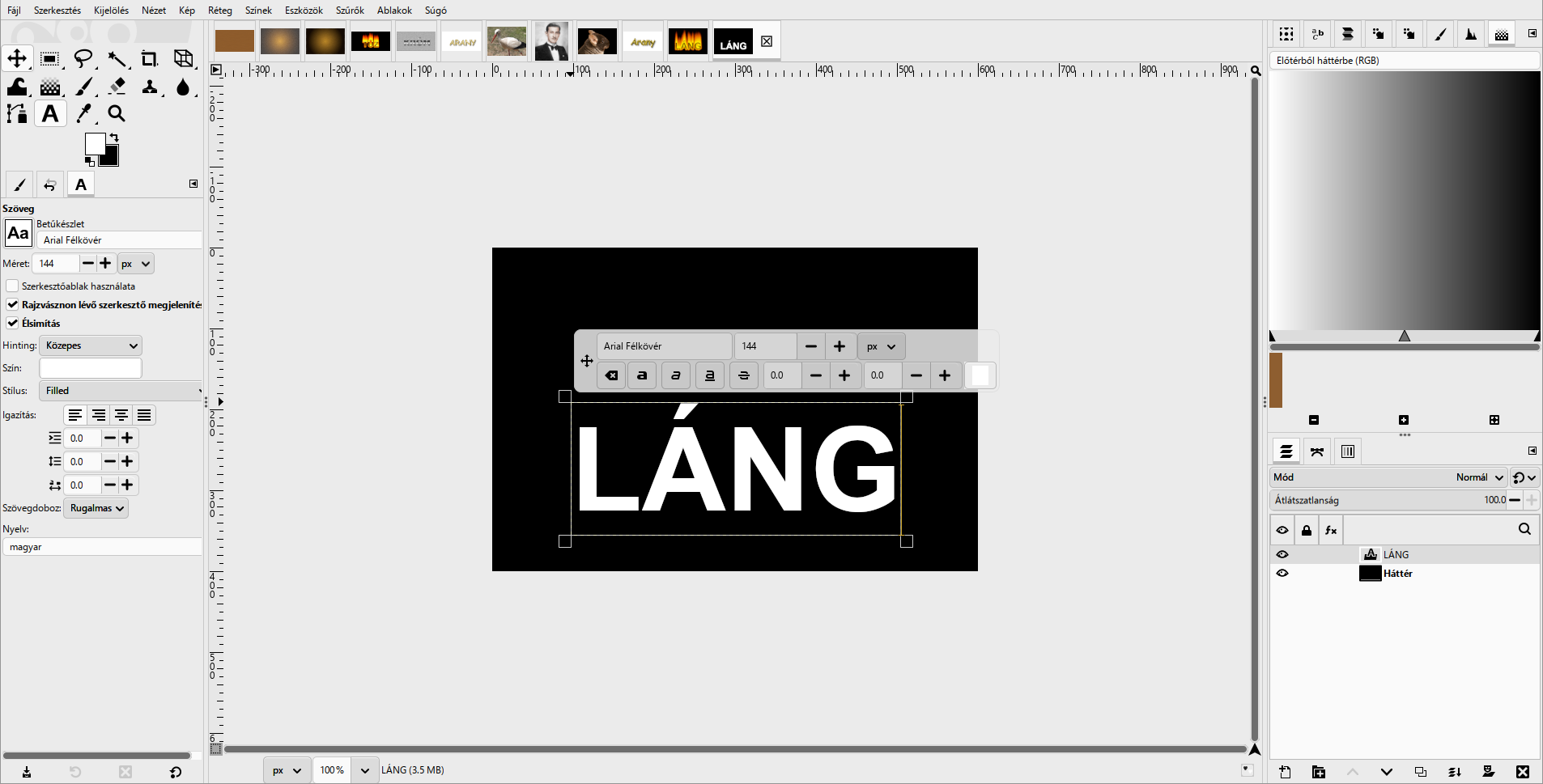Select the Paintbrush tool
Screen dimensions: 1543x784
[x=83, y=86]
